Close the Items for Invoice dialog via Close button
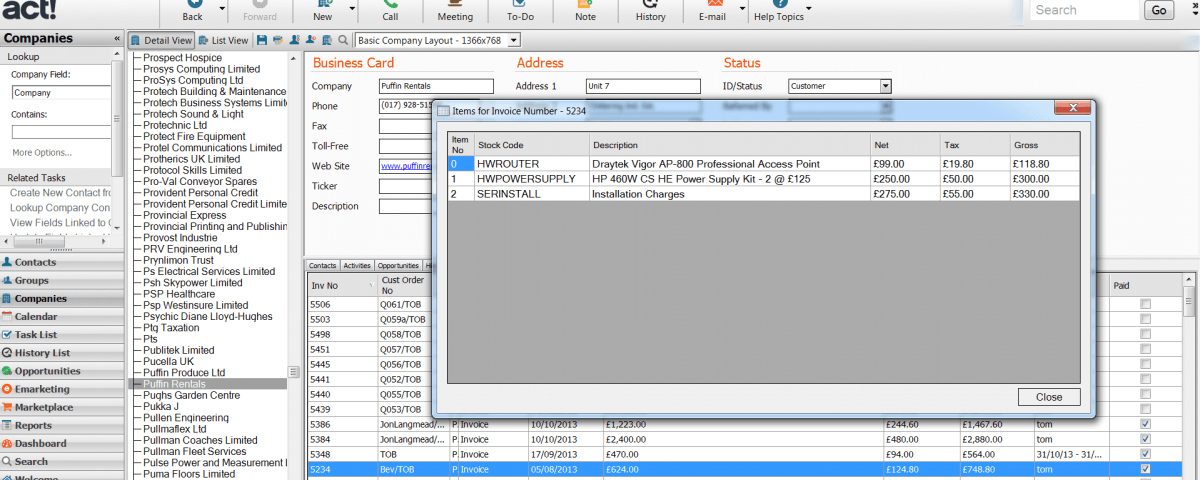The image size is (1200, 480). [1049, 397]
